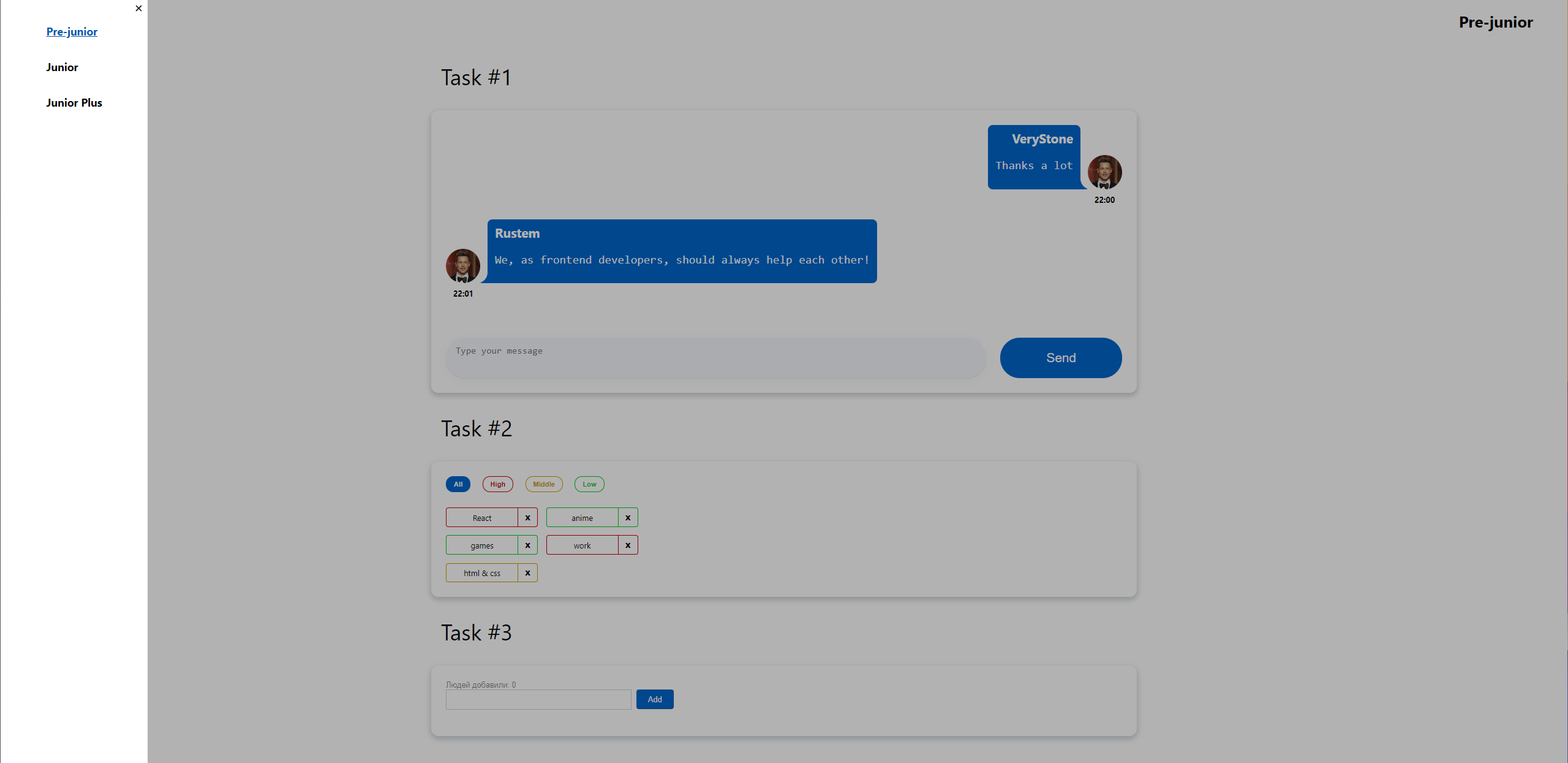Screen dimensions: 1568x763
Task: Click the close icon on React tag
Action: (x=528, y=517)
